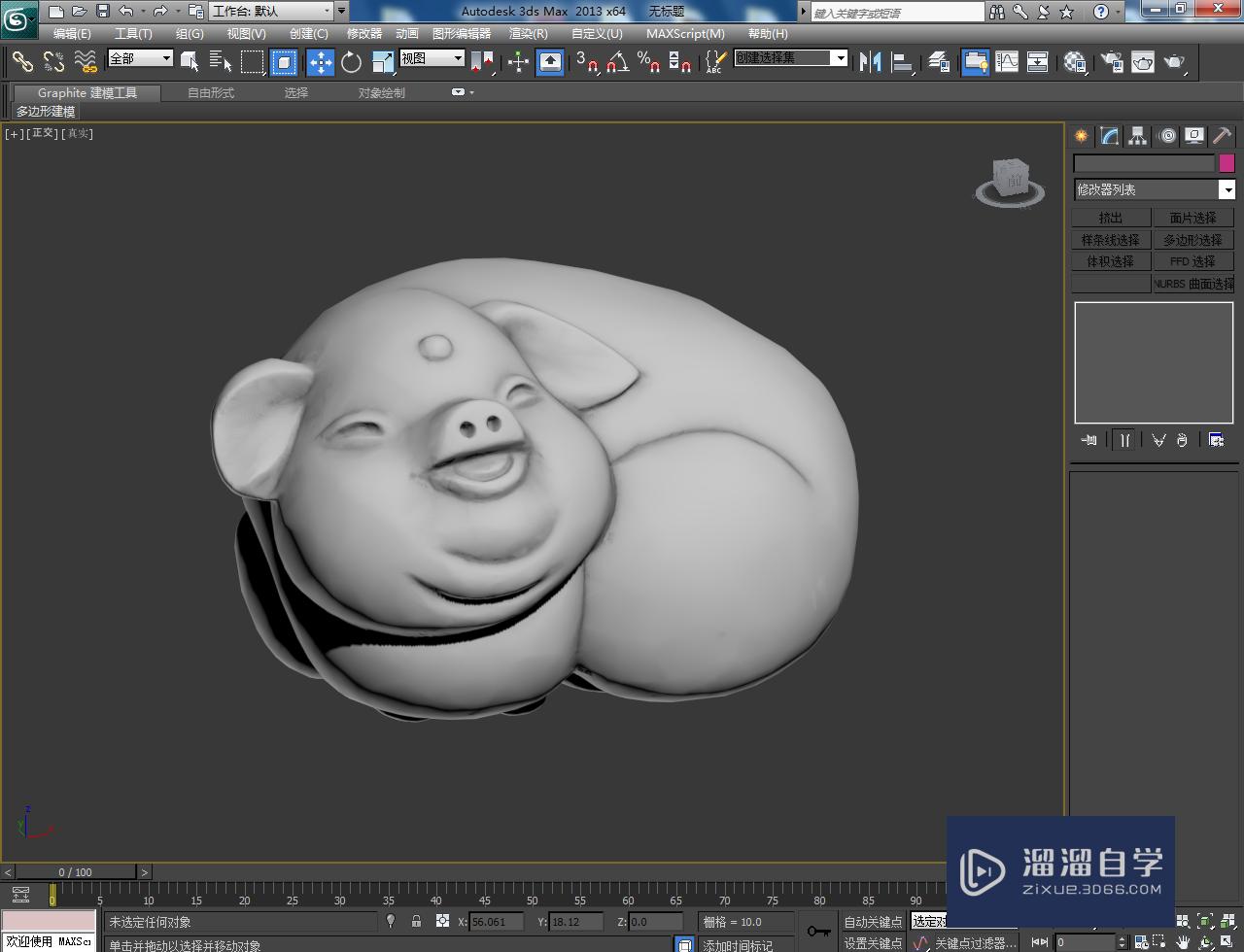Open the Material Editor sphere icon
This screenshot has height=952, width=1244.
pos(1075,62)
